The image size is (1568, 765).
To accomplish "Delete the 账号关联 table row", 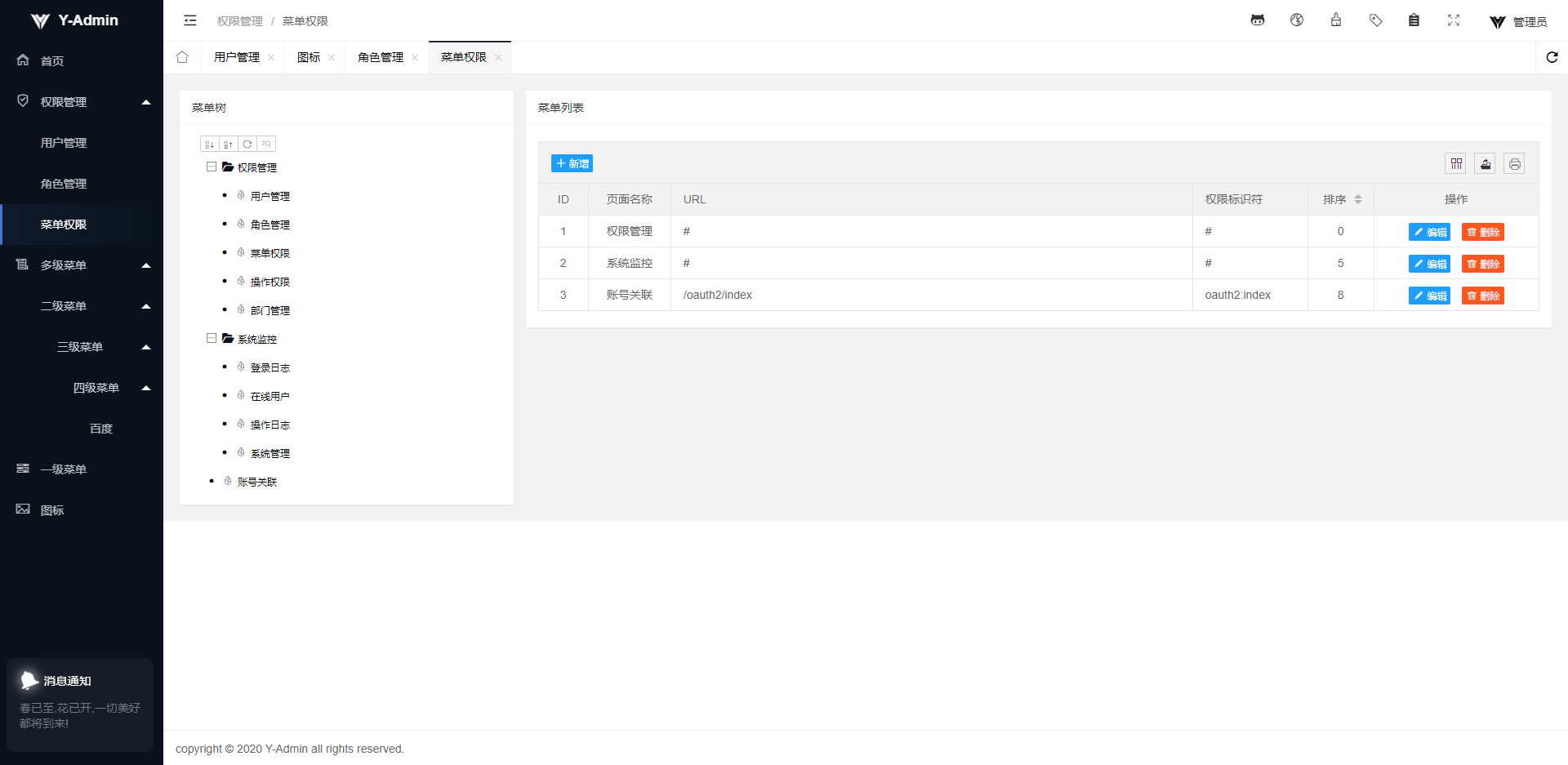I will [x=1483, y=296].
